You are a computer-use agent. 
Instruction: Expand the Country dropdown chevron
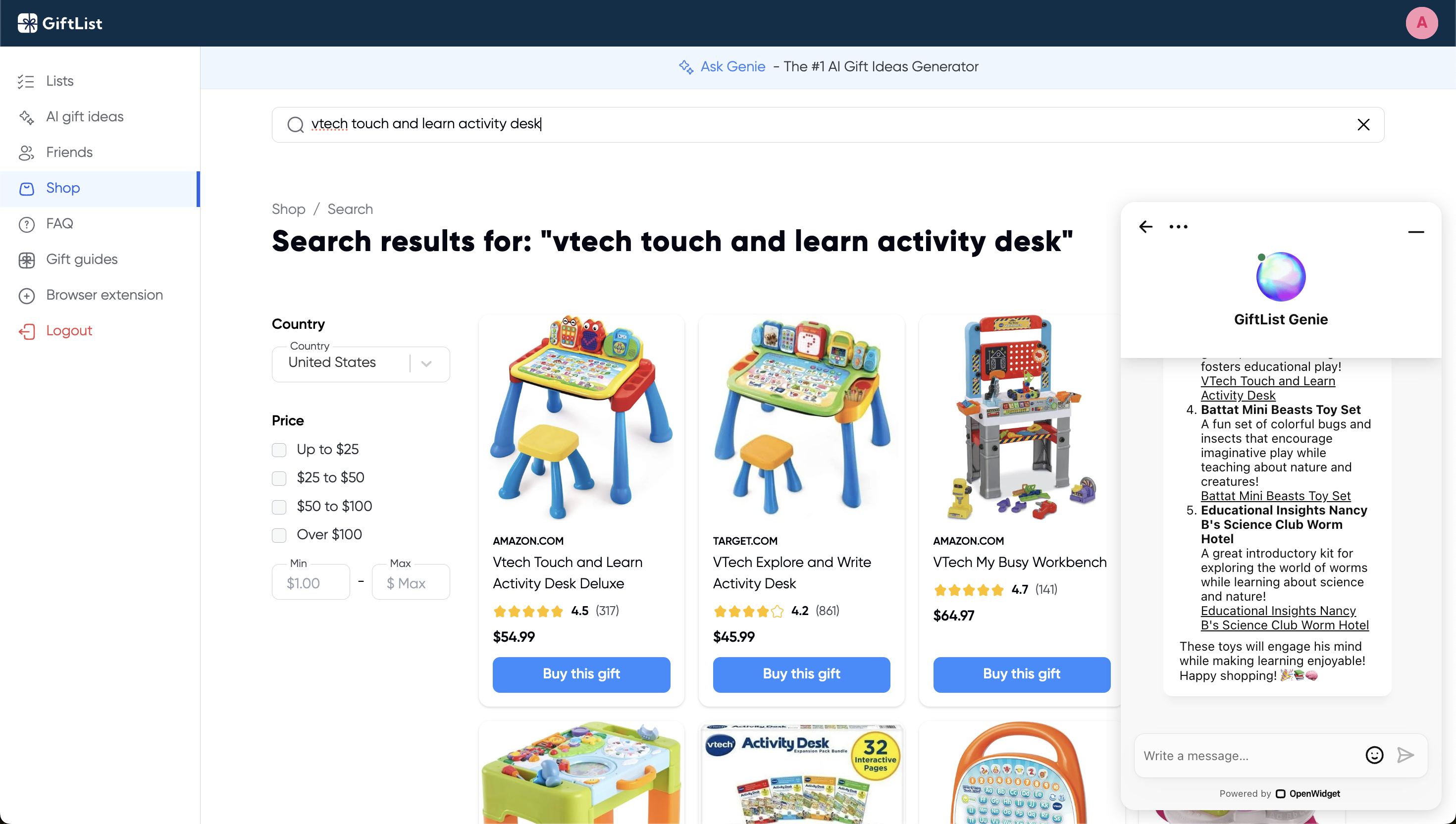point(426,363)
